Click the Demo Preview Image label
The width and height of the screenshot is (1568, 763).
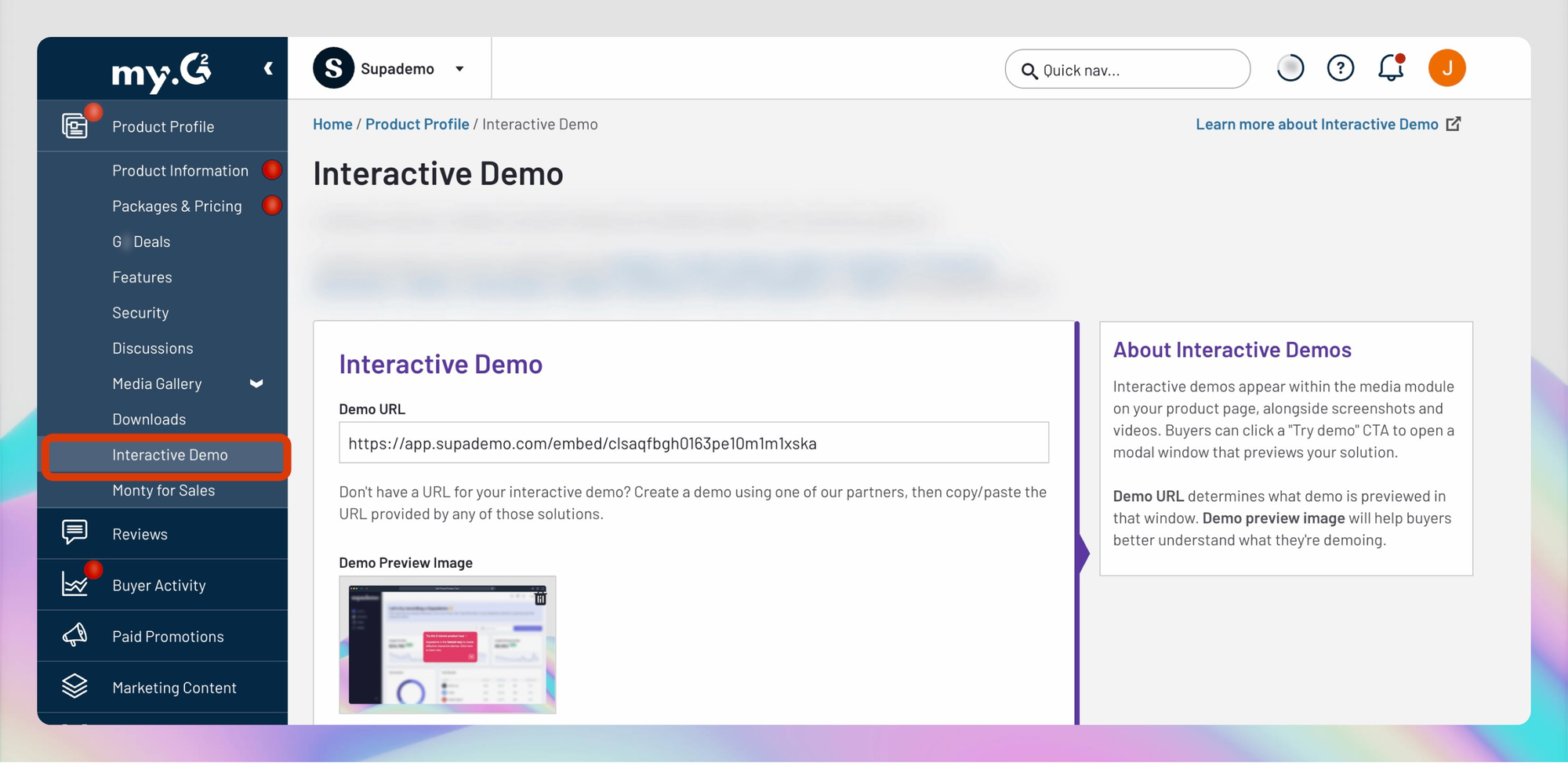[x=406, y=562]
